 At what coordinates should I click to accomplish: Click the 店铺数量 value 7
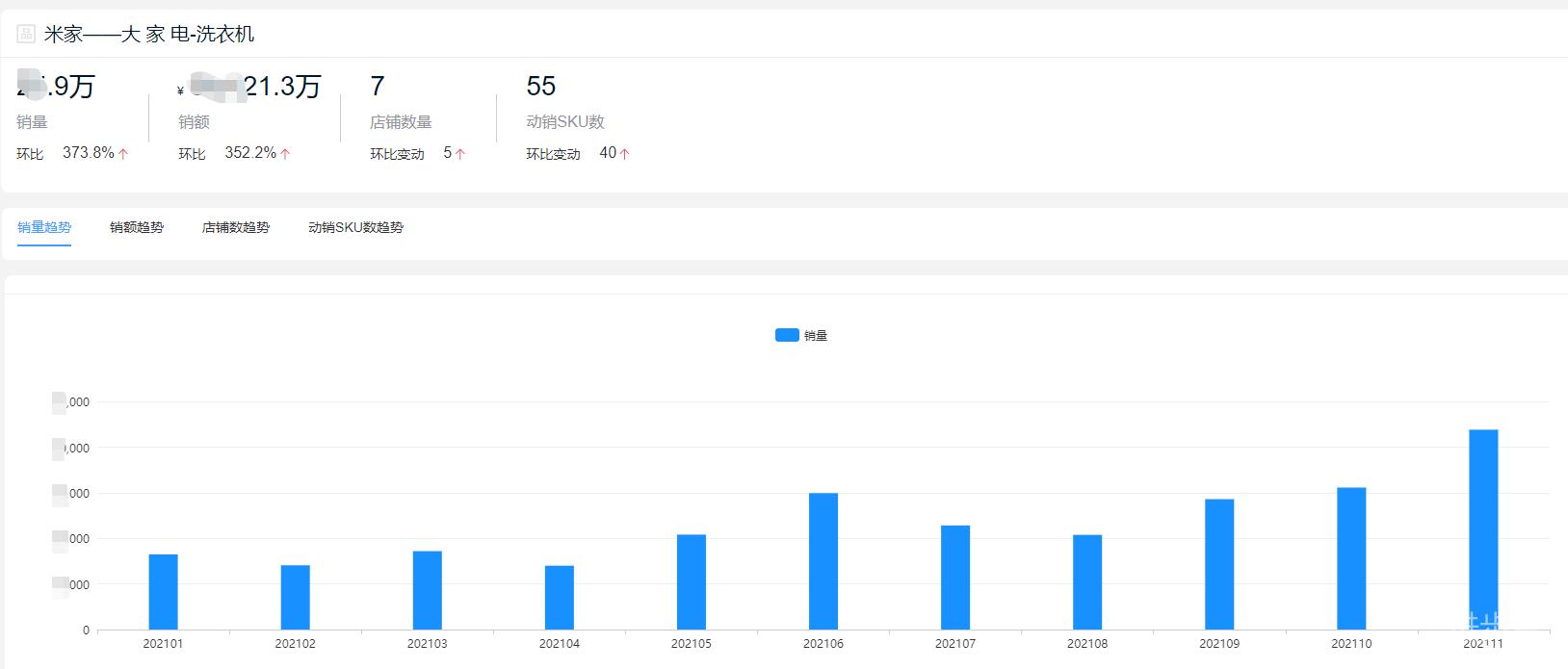pos(378,87)
